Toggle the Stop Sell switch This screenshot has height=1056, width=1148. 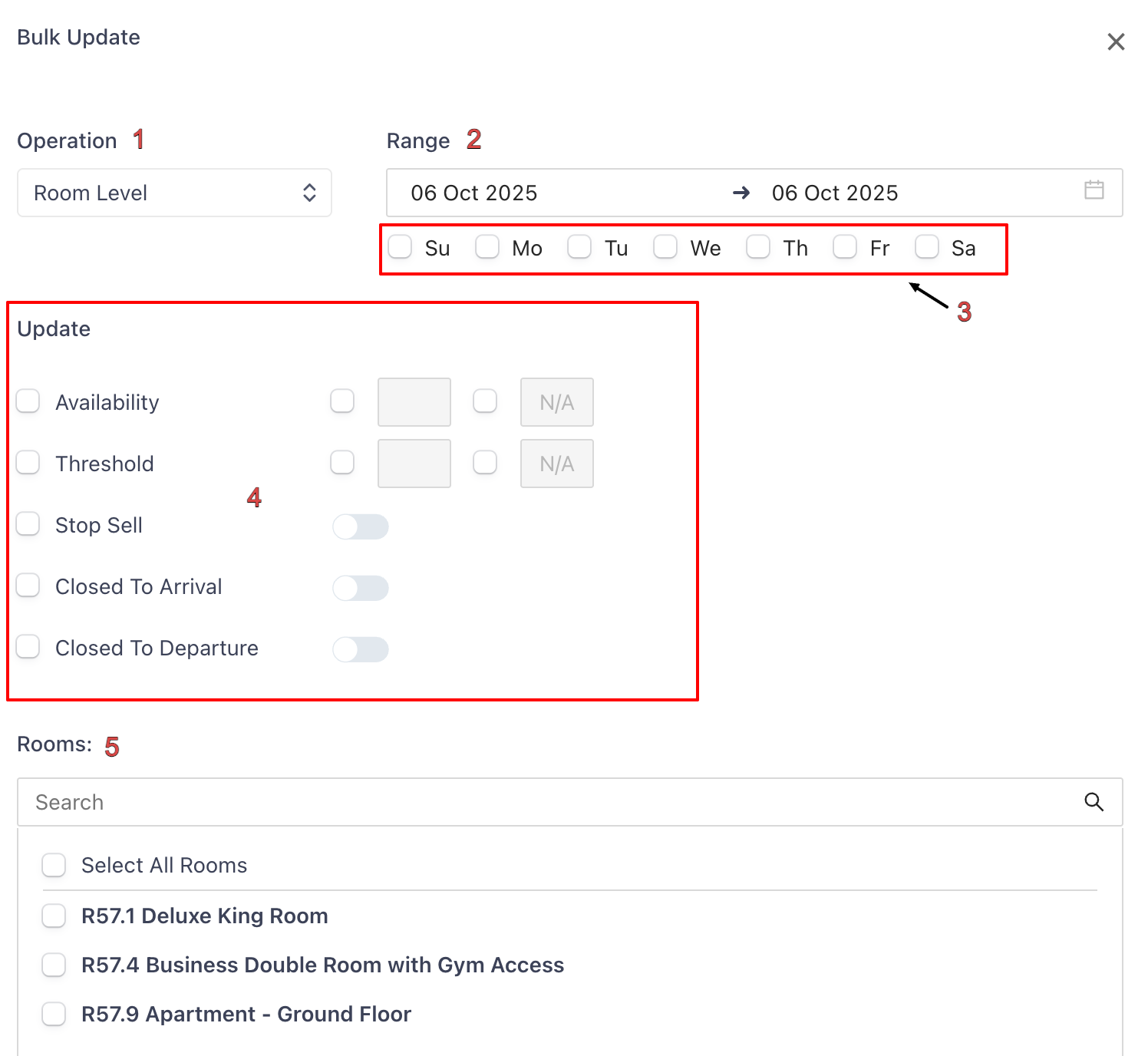point(360,526)
